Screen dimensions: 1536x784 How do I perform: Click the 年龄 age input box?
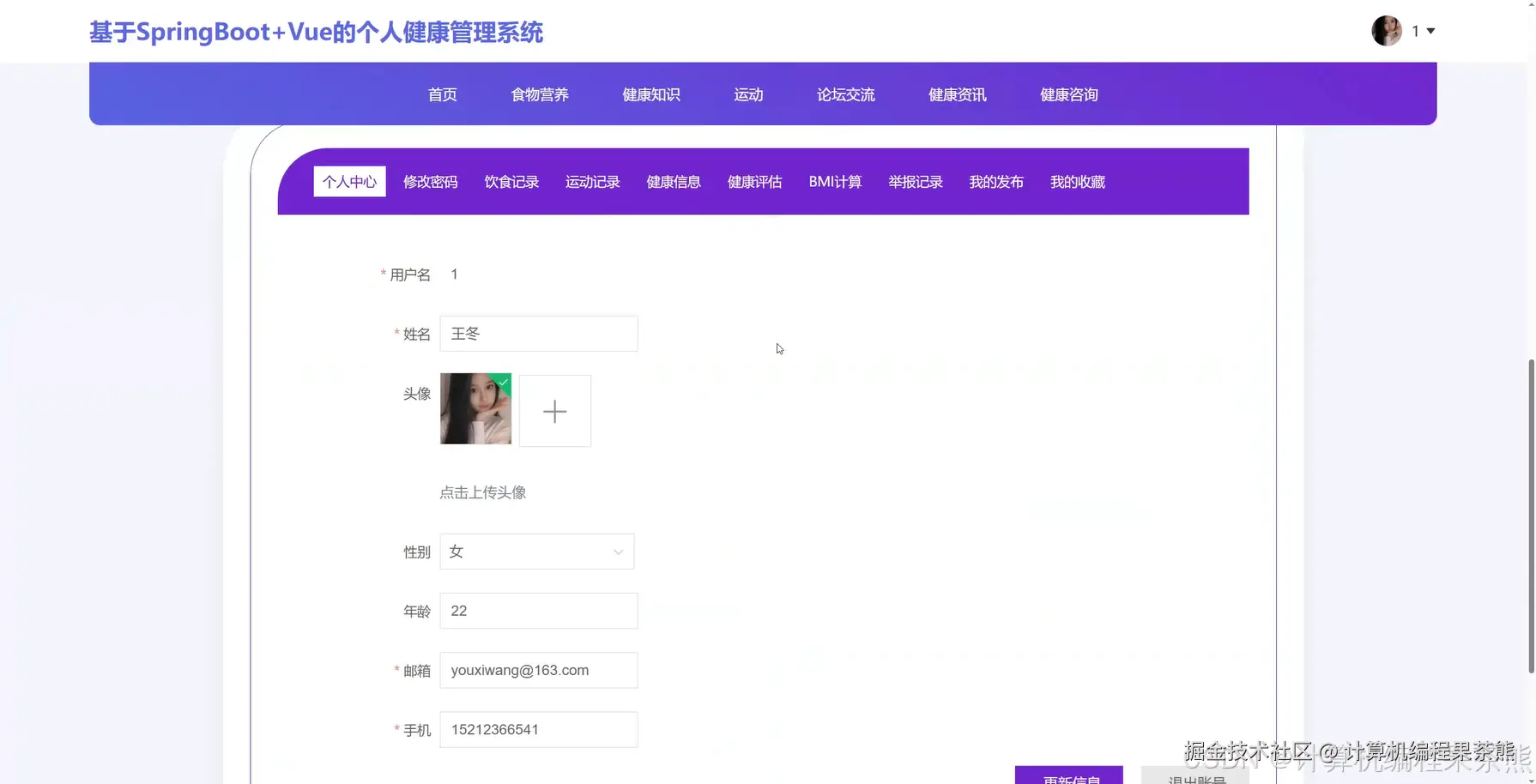pos(538,610)
